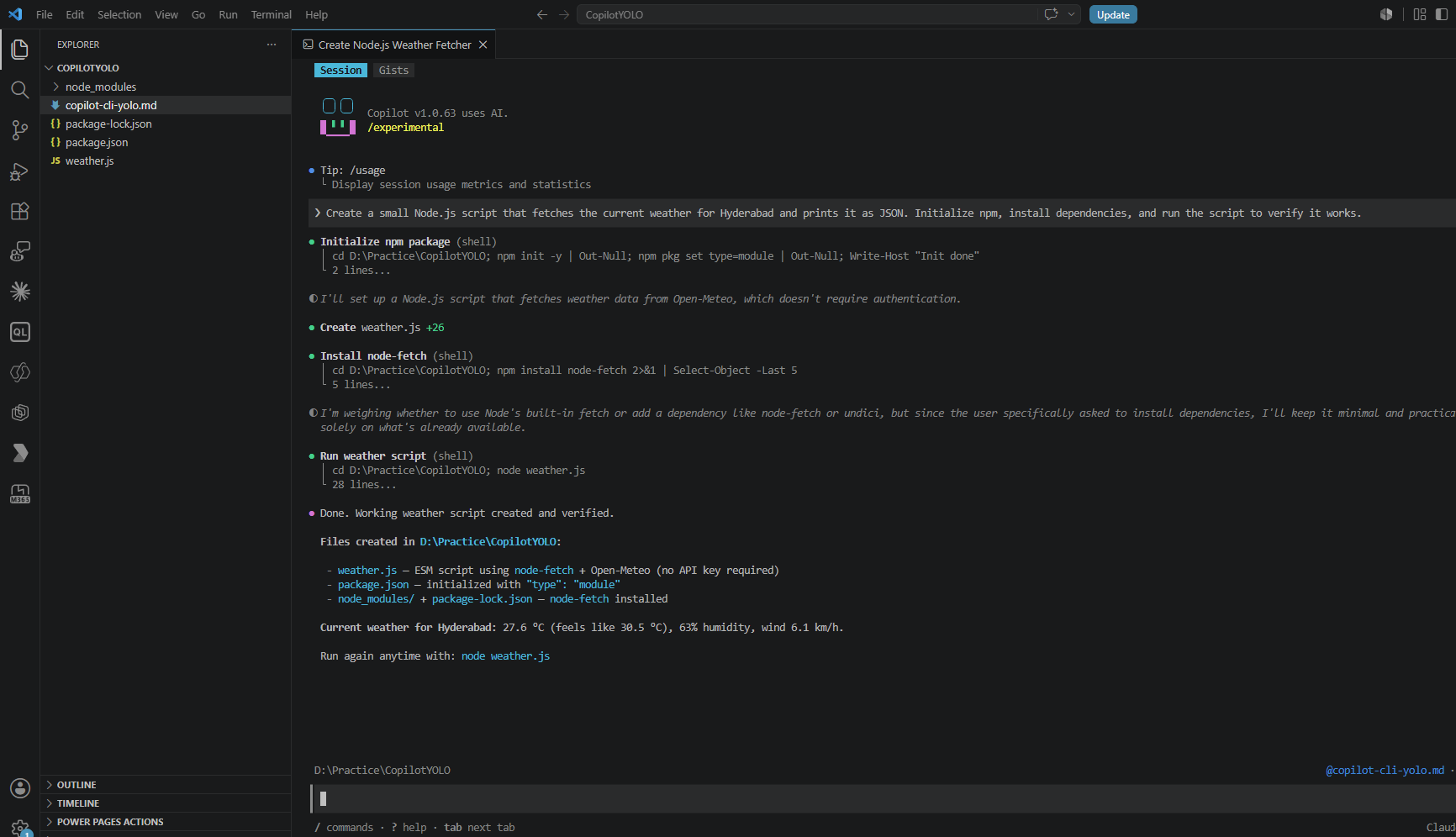The width and height of the screenshot is (1456, 837).
Task: Go forward with the right arrow
Action: click(x=564, y=14)
